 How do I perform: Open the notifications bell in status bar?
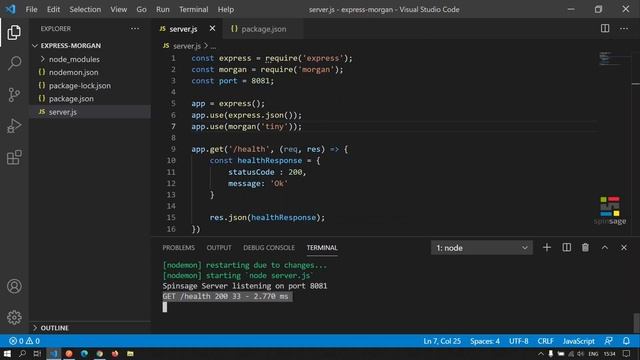click(626, 341)
